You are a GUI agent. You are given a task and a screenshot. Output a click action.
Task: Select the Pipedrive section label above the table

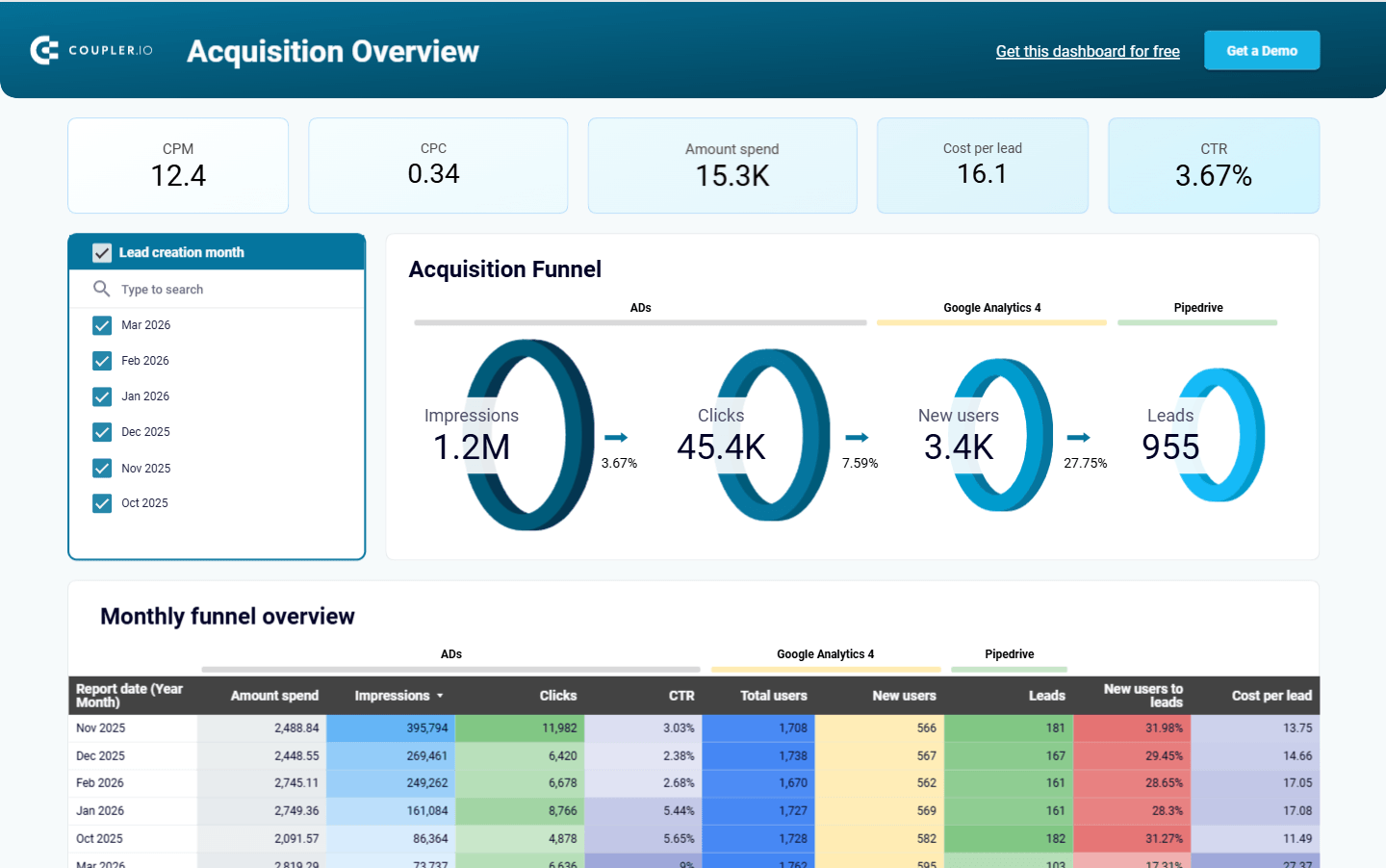(1009, 654)
